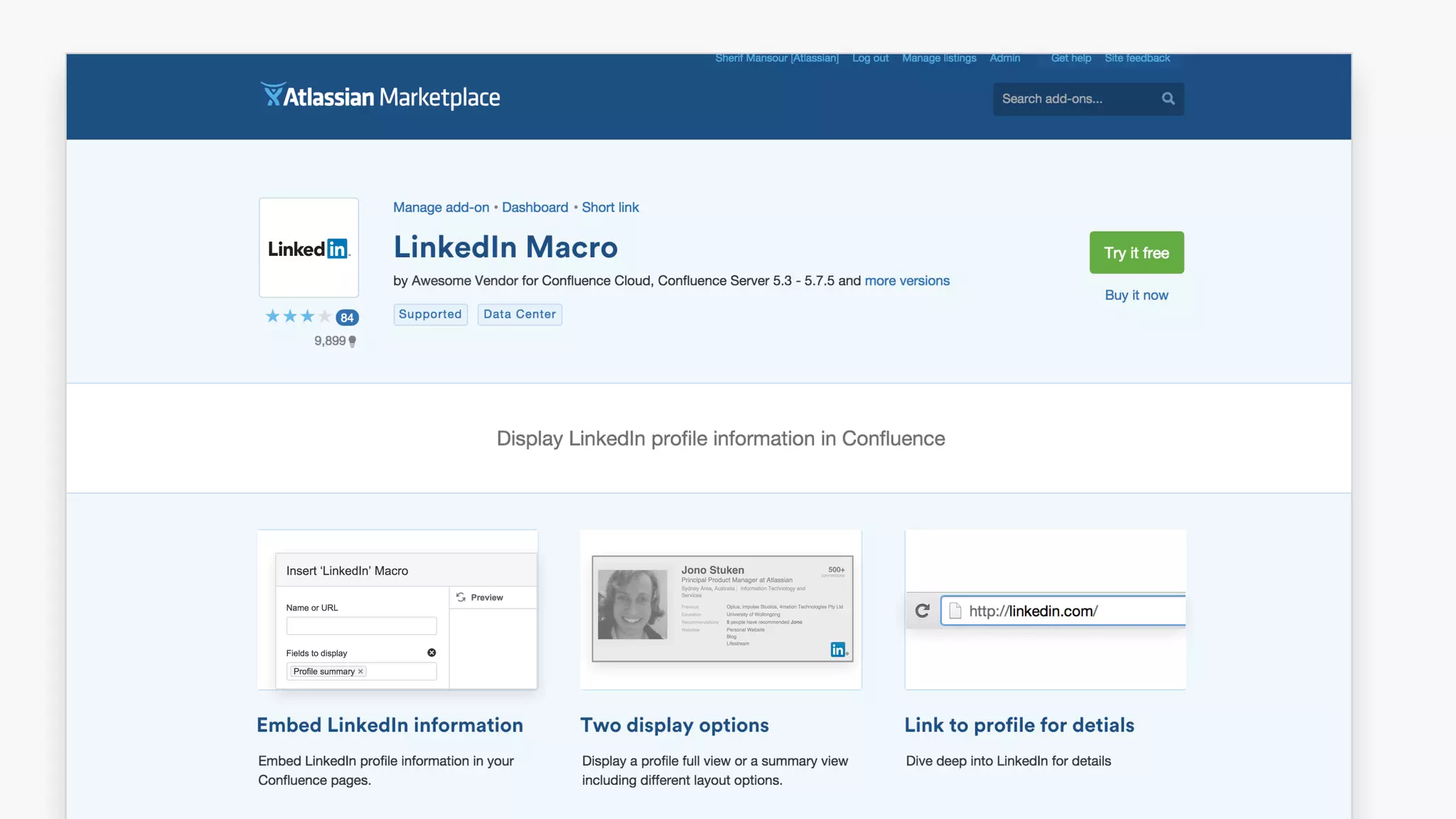
Task: Open the Dashboard link
Action: pos(535,208)
